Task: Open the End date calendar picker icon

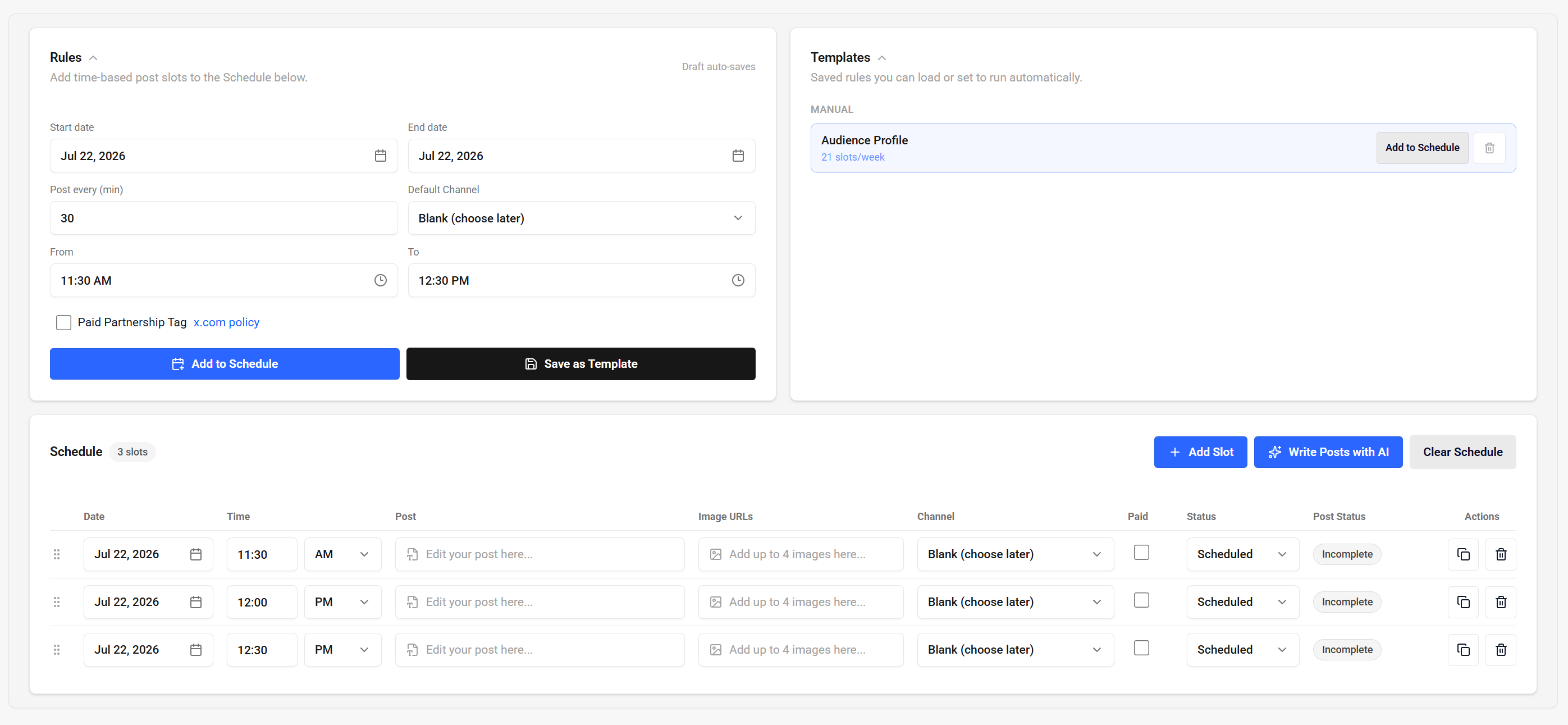Action: pos(738,156)
